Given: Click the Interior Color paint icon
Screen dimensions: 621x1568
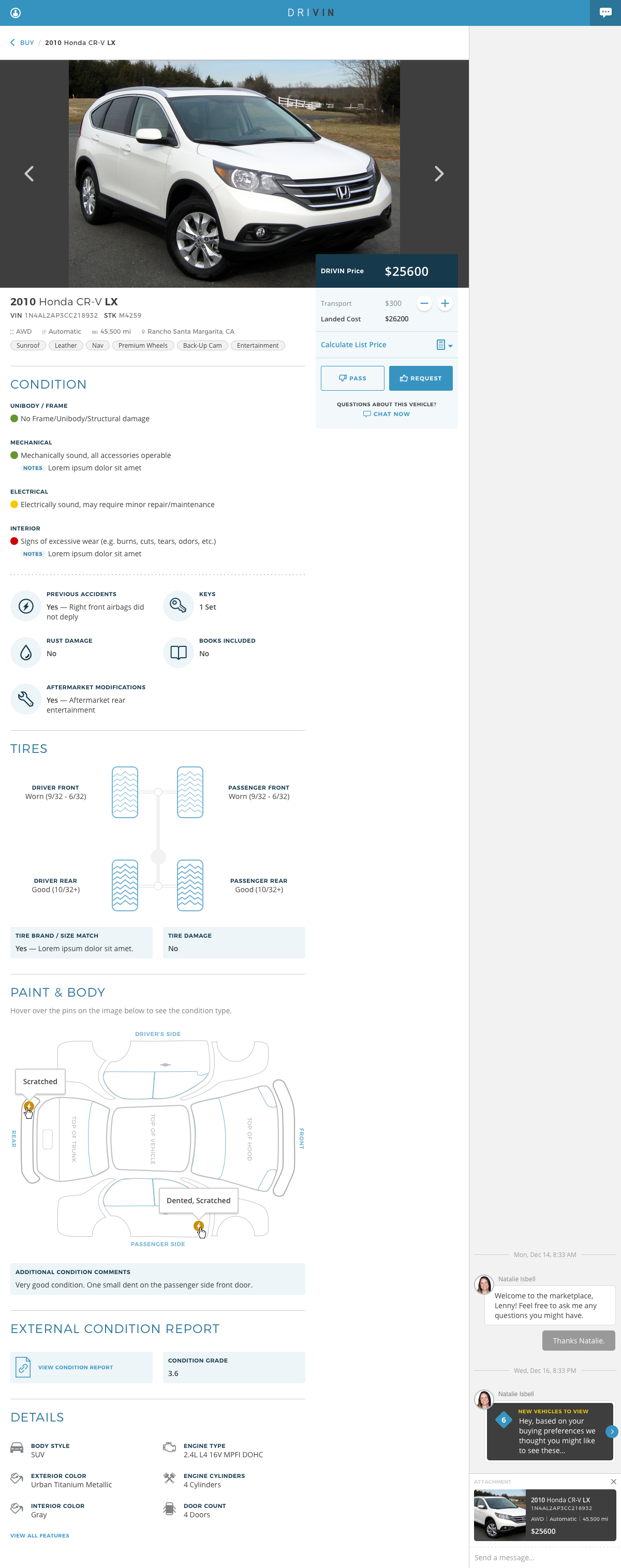Looking at the screenshot, I should 17,1508.
